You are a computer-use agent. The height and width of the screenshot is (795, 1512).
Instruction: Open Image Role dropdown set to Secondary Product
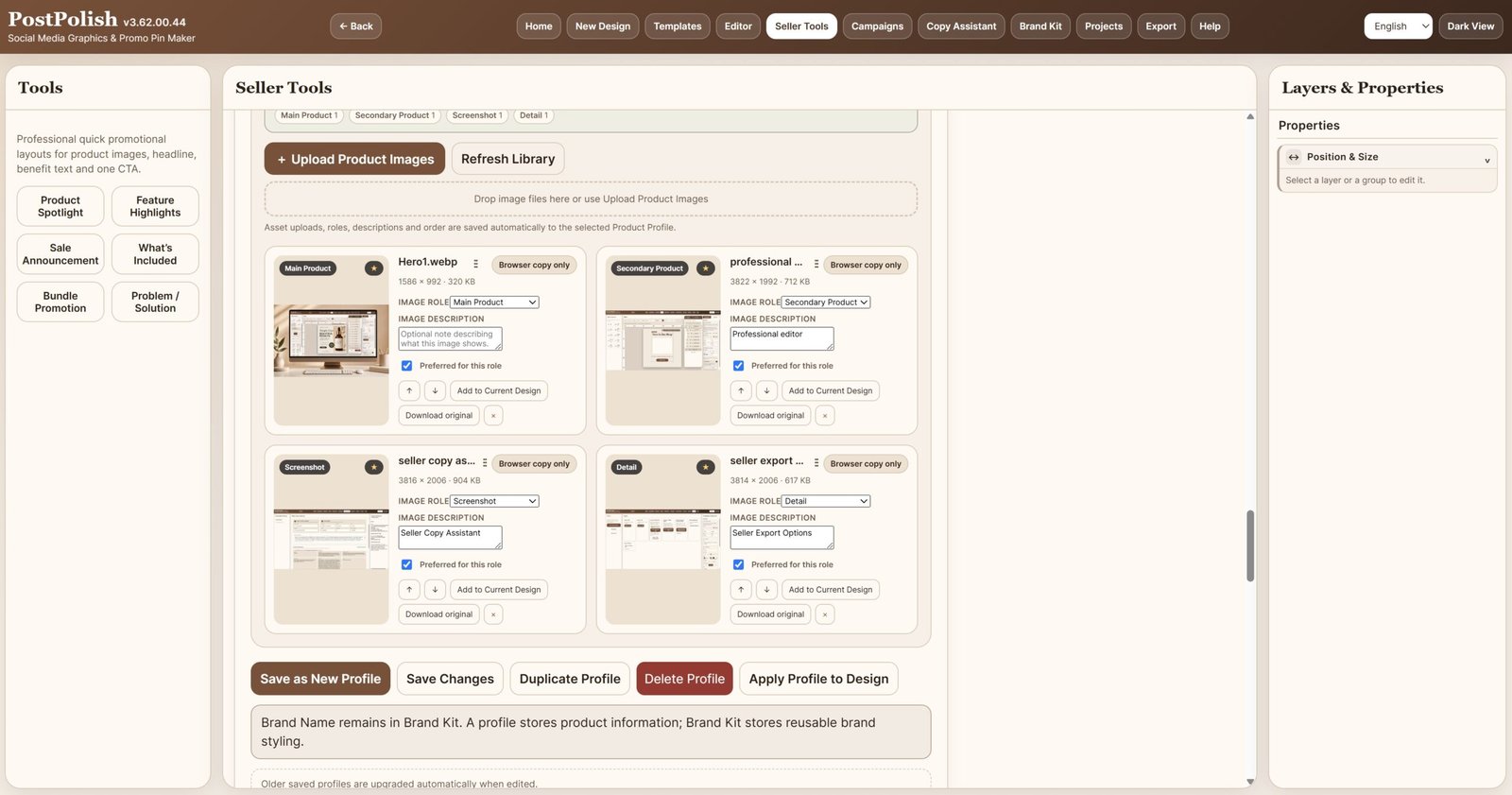[826, 302]
